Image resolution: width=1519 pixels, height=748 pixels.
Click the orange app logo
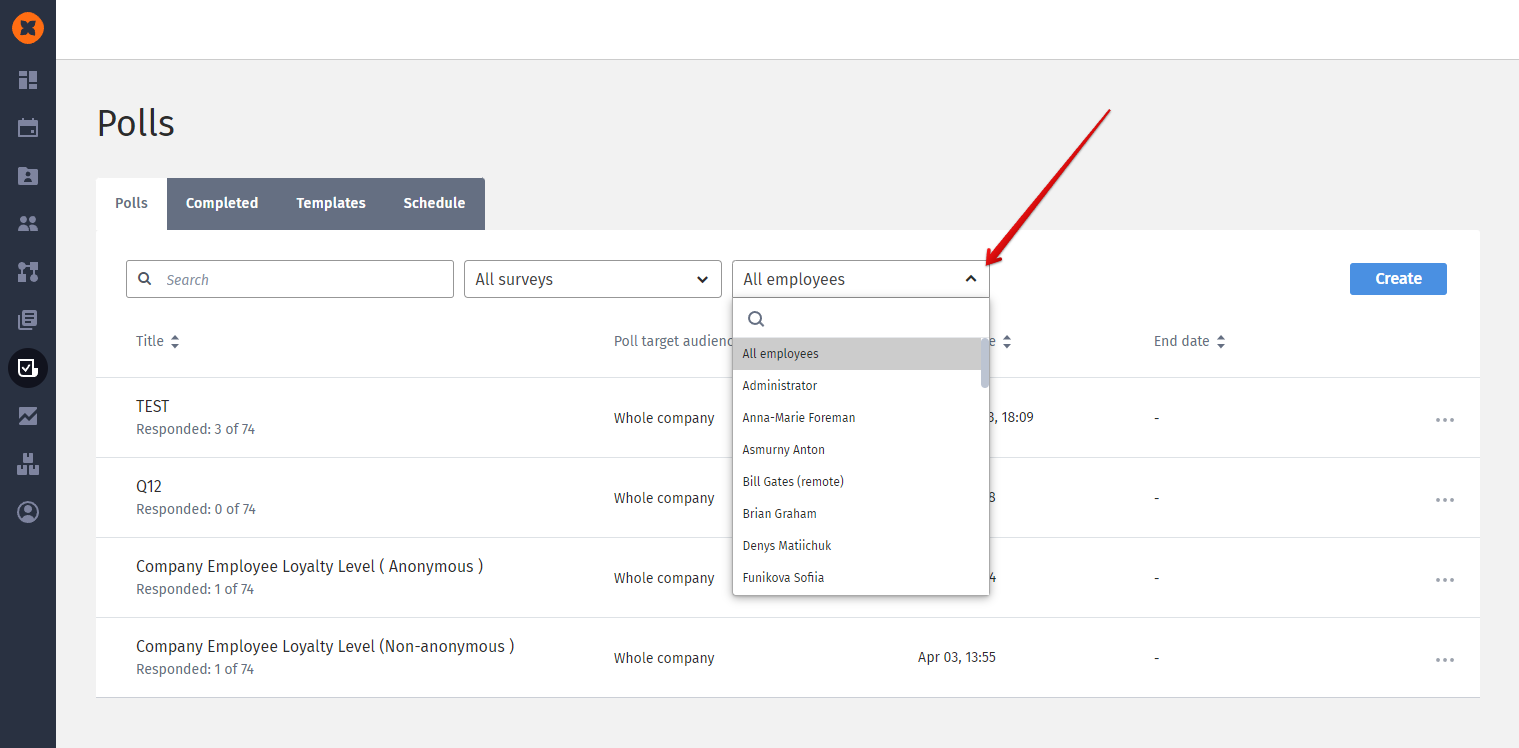coord(28,28)
